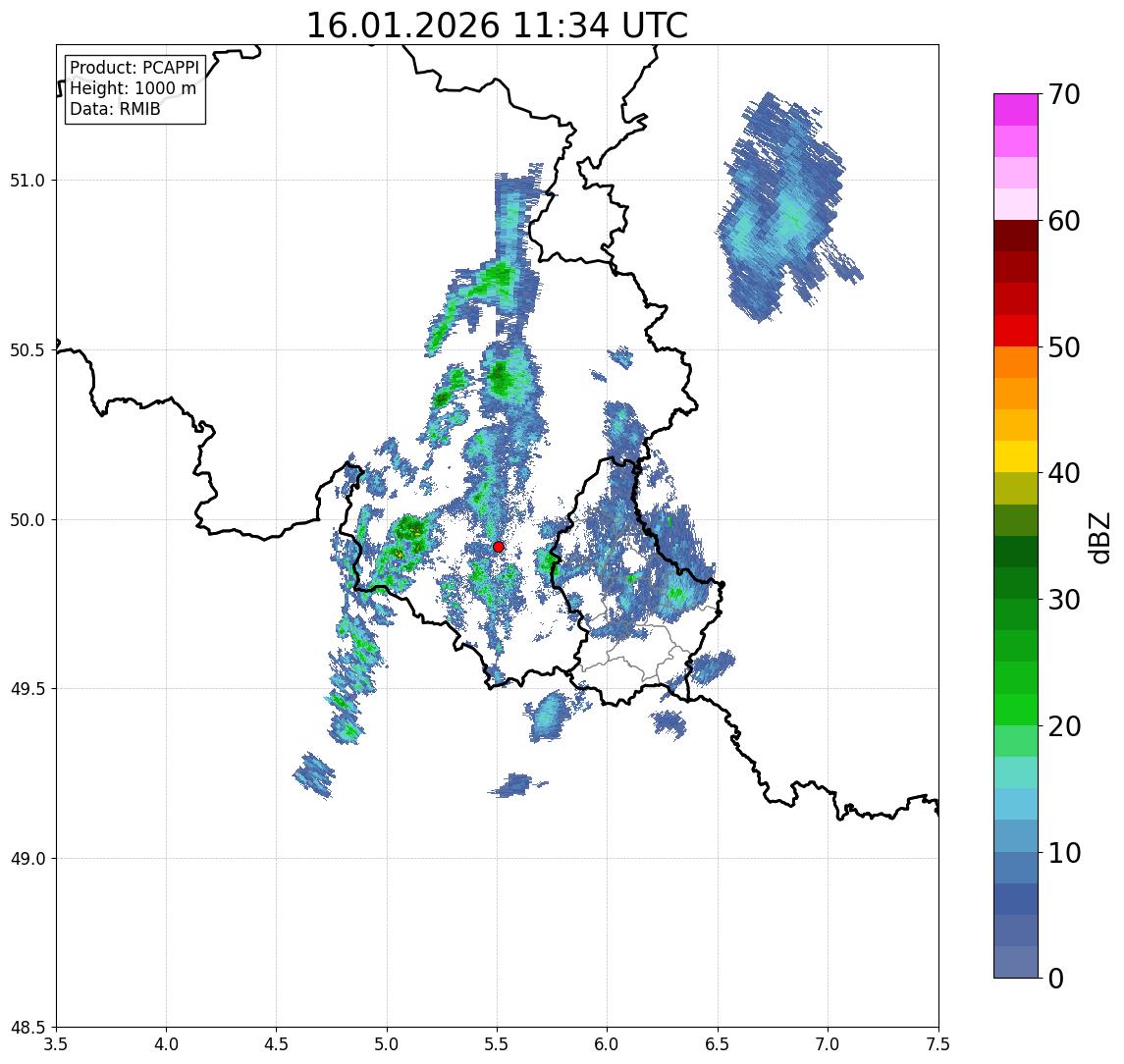Click the turquoise colorbar segment near 16 dBZ
The height and width of the screenshot is (1064, 1124).
pyautogui.click(x=1016, y=772)
